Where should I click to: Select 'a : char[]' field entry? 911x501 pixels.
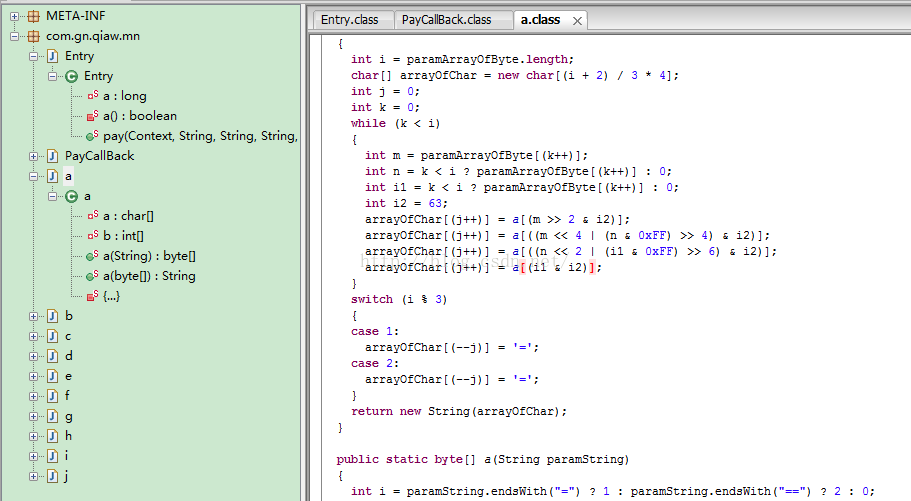point(128,216)
